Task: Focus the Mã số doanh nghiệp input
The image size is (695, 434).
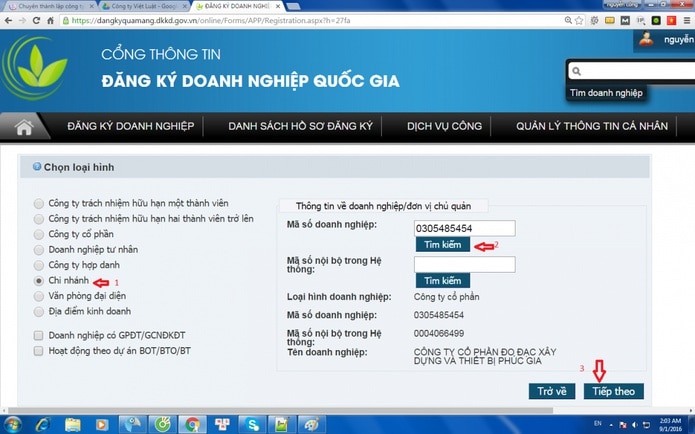Action: [465, 228]
